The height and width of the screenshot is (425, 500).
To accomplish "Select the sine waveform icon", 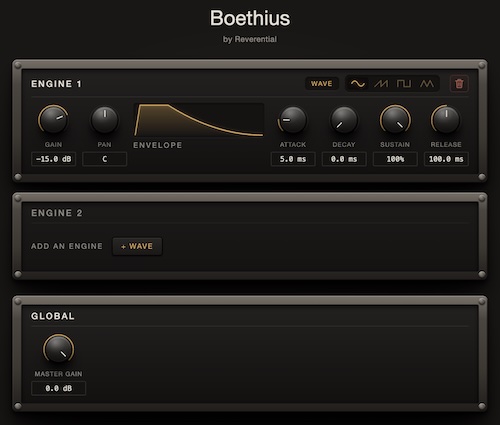I will [x=358, y=84].
